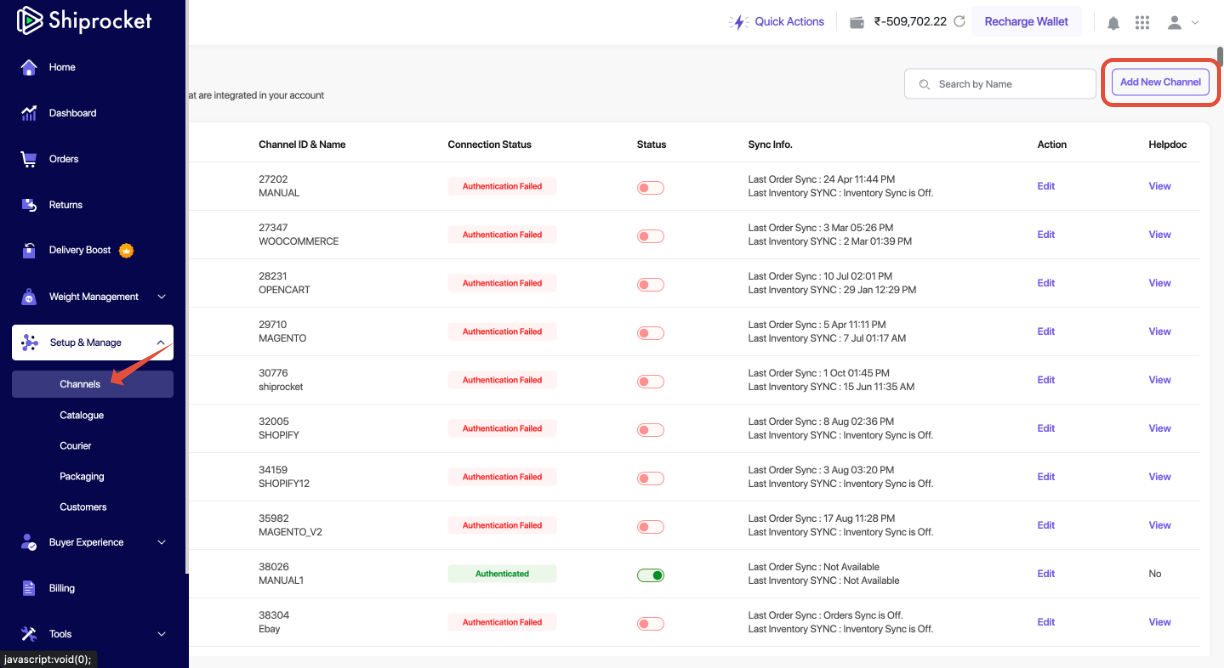Click the Shiprocket logo
Viewport: 1224px width, 668px height.
click(84, 20)
